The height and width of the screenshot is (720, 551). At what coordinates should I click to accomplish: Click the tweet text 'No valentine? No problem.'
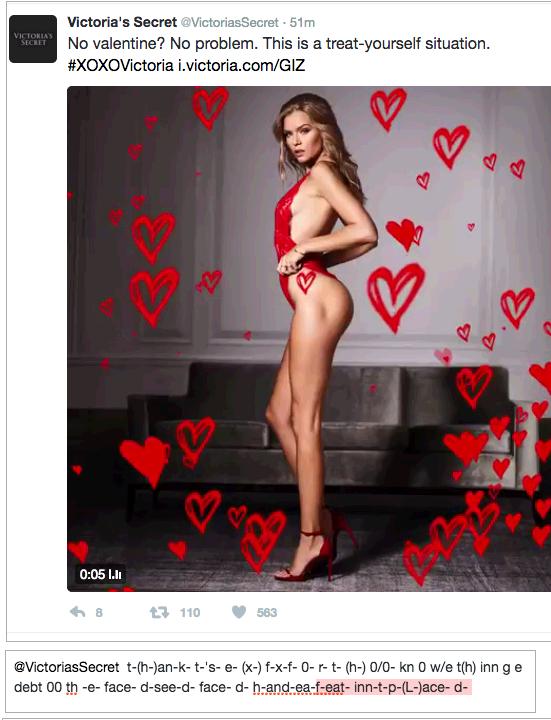163,44
